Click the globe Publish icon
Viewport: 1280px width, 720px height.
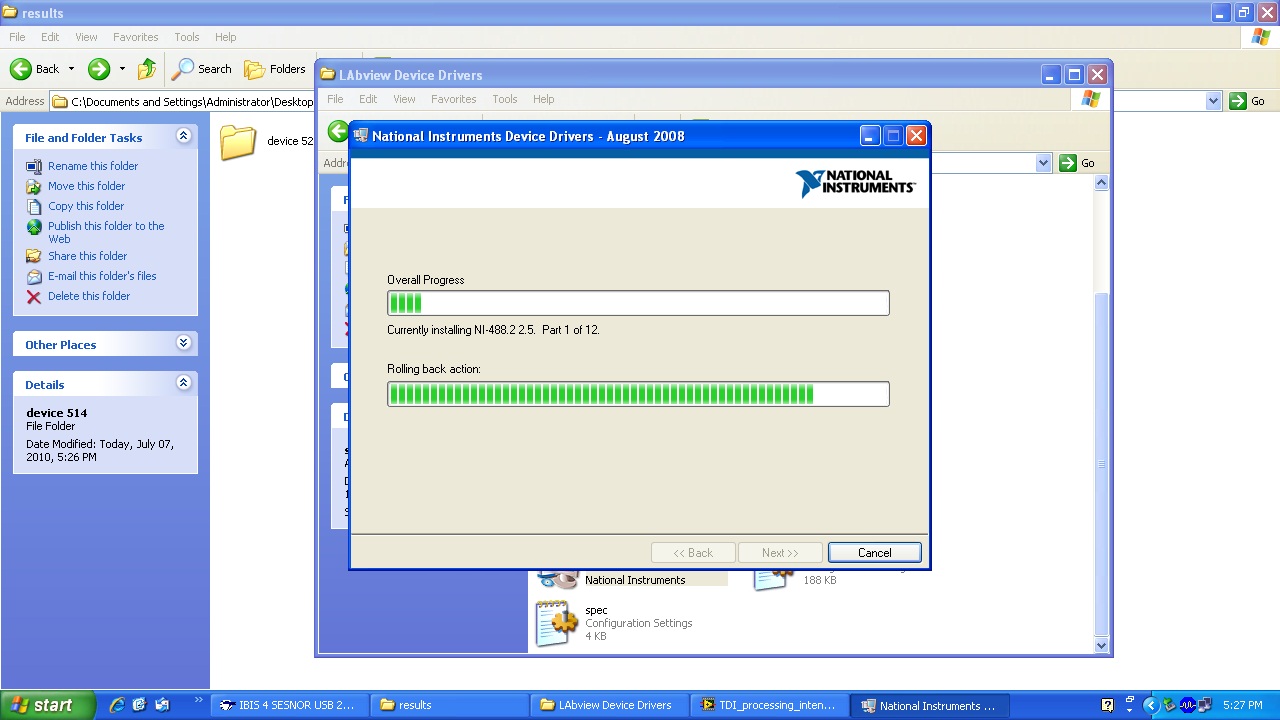click(34, 227)
